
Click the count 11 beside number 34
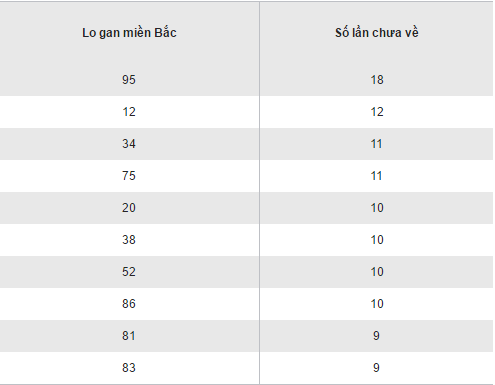pyautogui.click(x=377, y=144)
